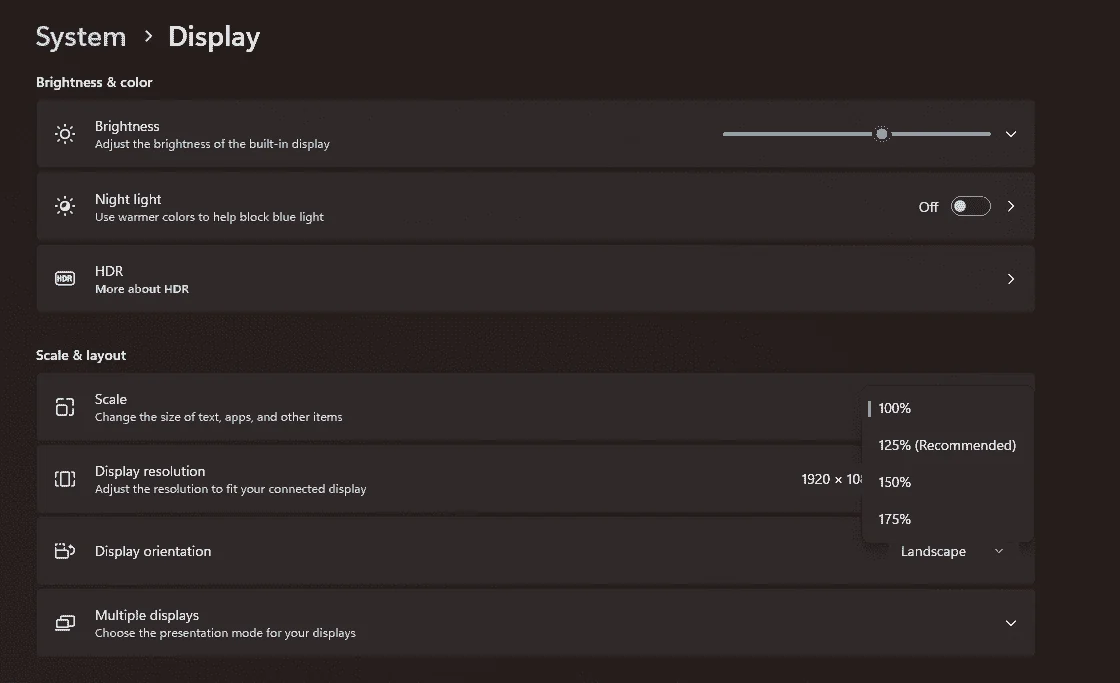
Task: Click the Multiple displays icon
Action: 65,623
